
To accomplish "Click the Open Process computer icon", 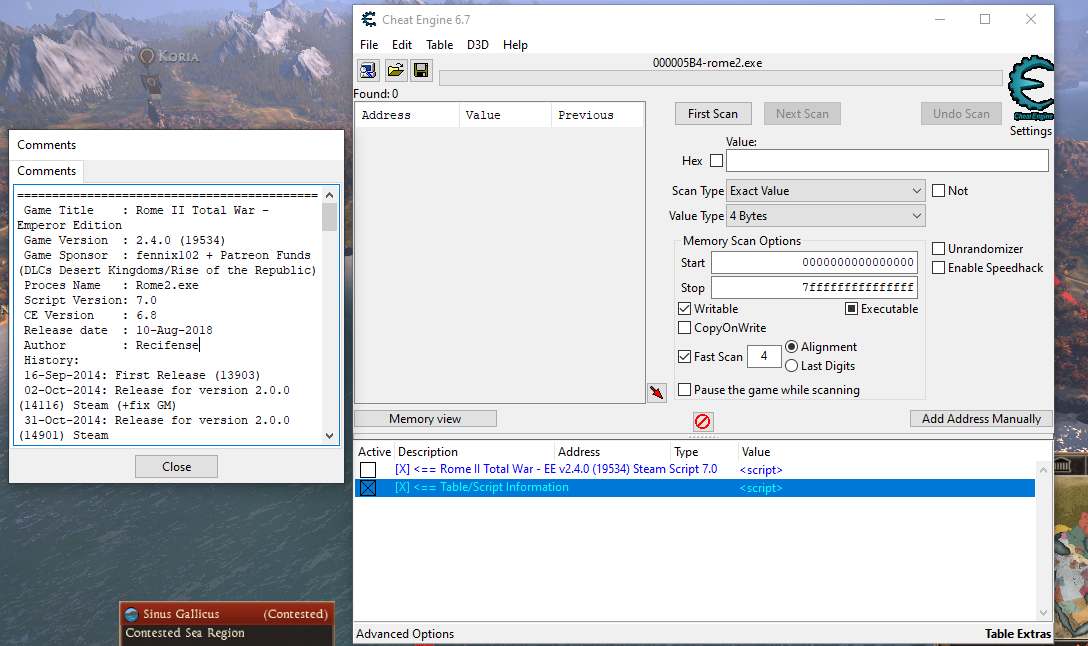I will (368, 70).
